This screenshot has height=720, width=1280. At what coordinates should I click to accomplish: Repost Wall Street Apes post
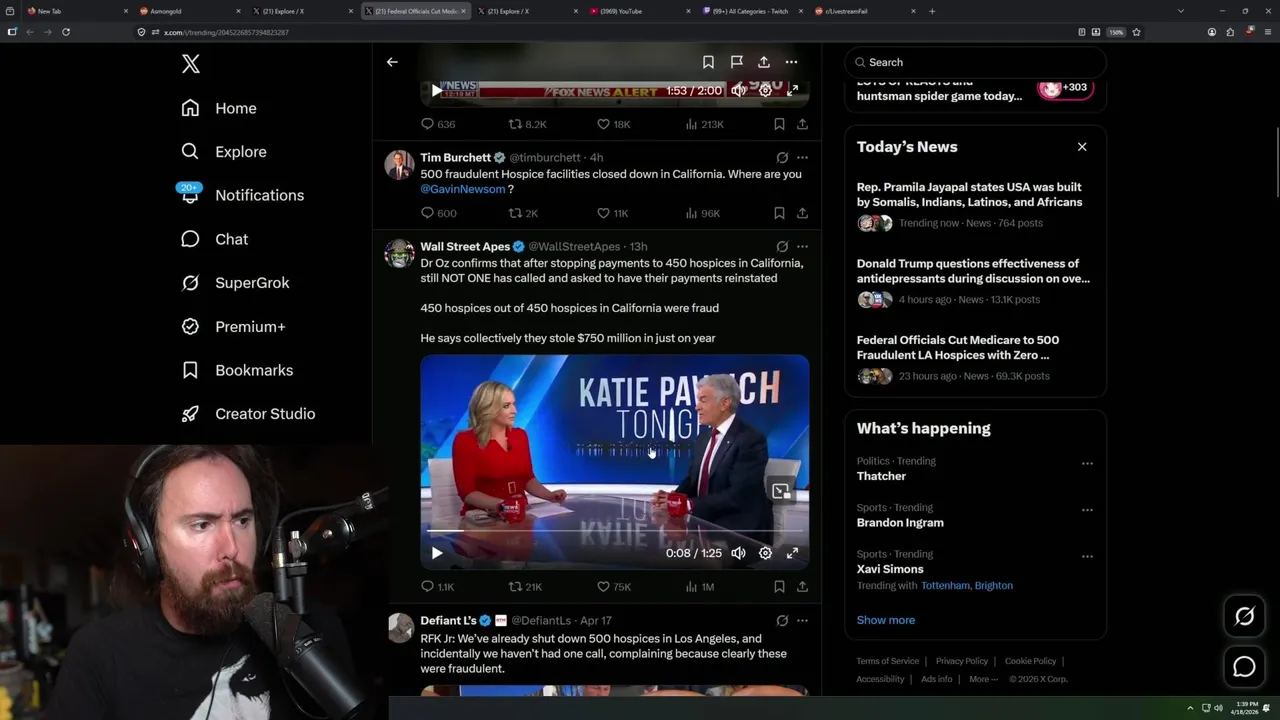pyautogui.click(x=525, y=587)
